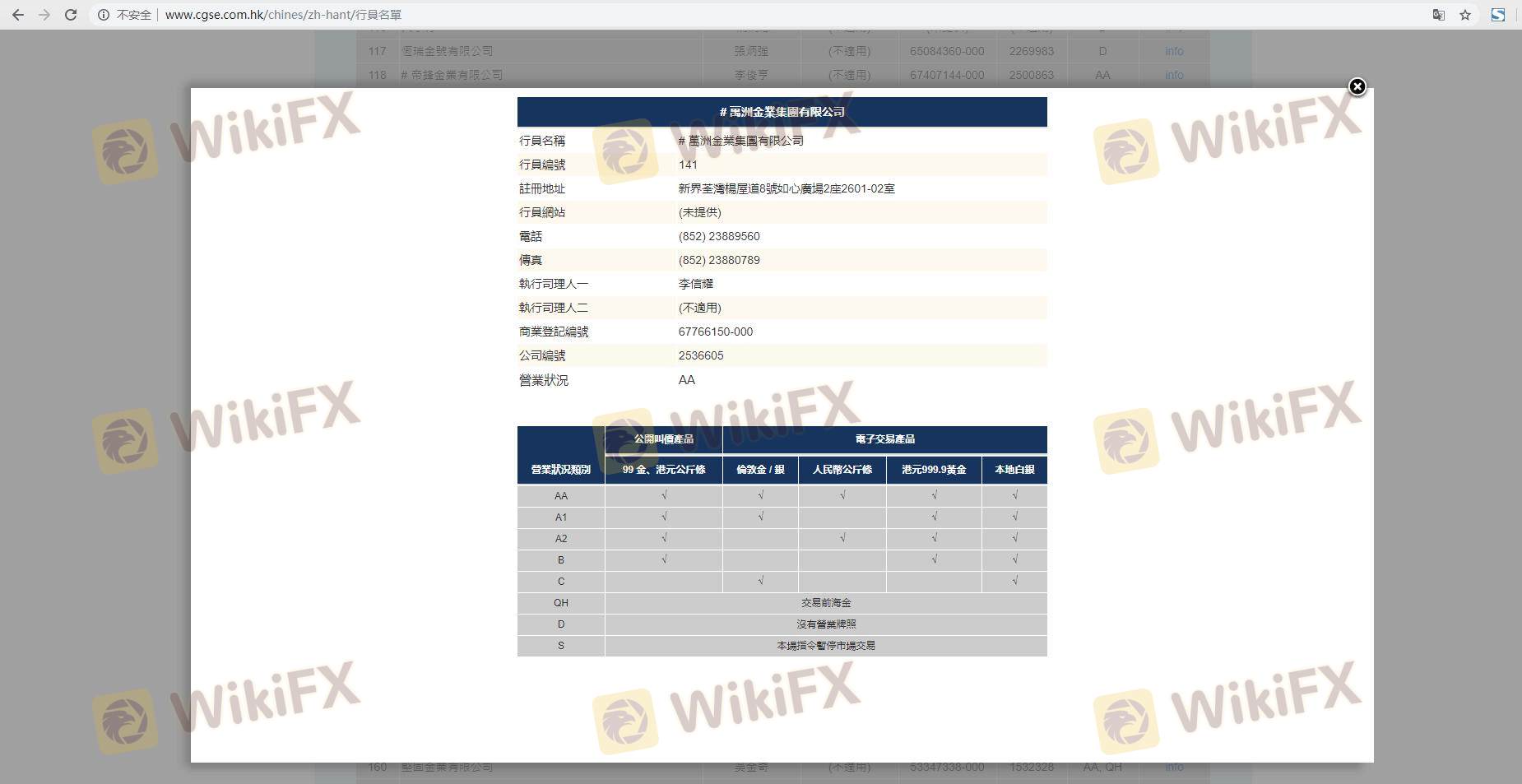Click the phone number (852) 23889560
This screenshot has height=784, width=1522.
[x=718, y=236]
